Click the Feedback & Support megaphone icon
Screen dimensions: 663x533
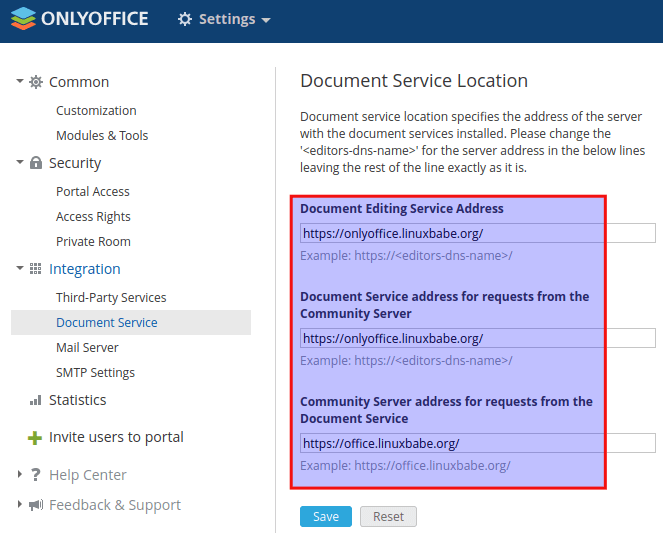point(36,505)
